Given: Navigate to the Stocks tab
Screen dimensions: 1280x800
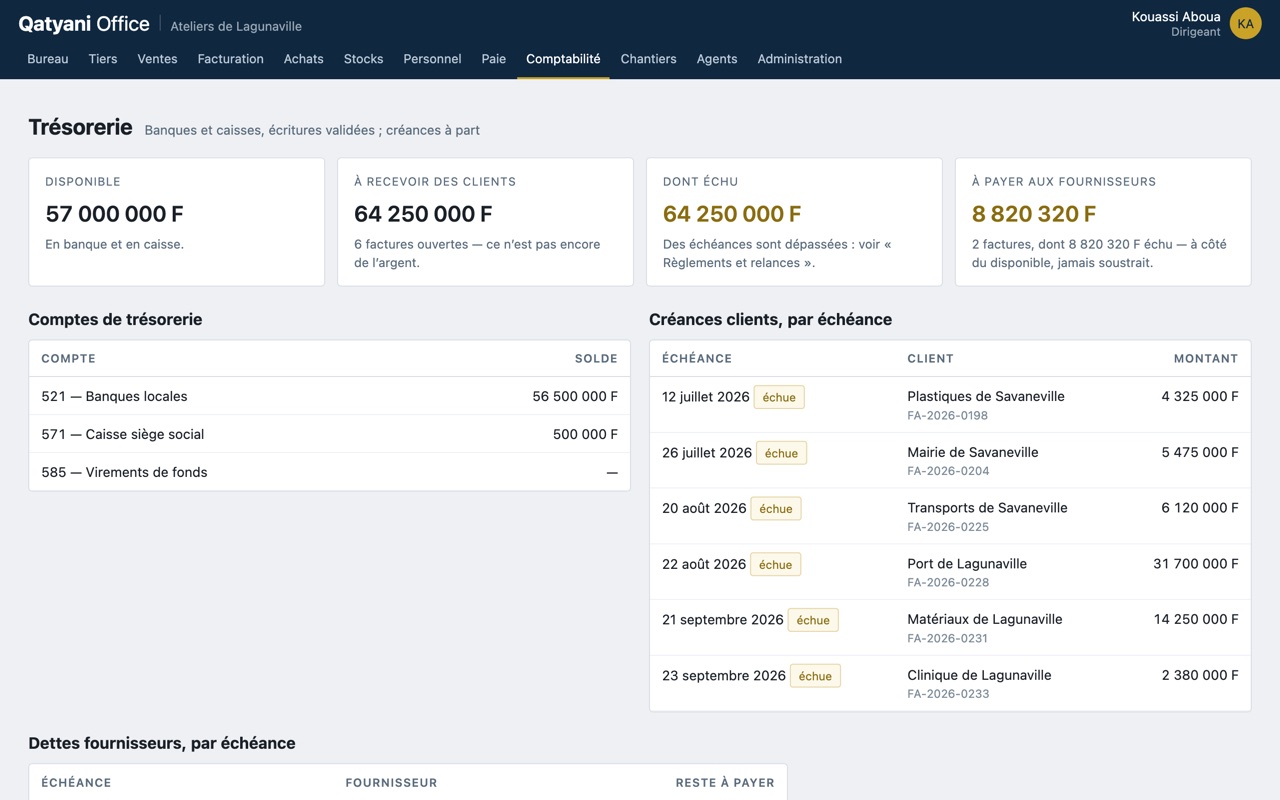Looking at the screenshot, I should click(363, 59).
